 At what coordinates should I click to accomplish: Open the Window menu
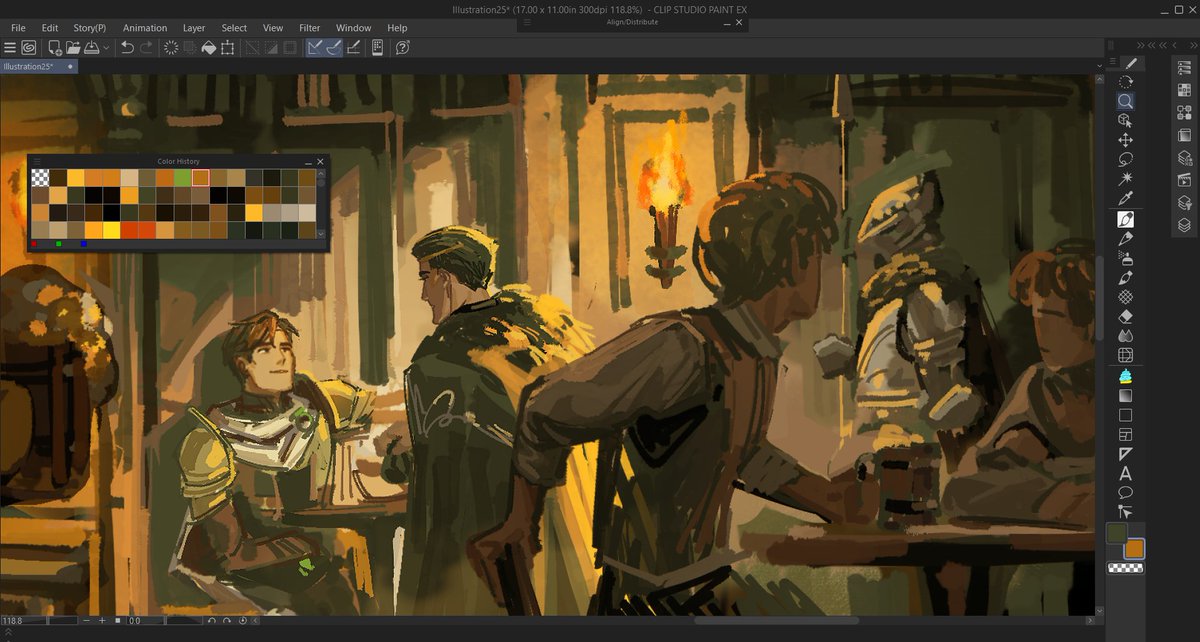pyautogui.click(x=353, y=28)
